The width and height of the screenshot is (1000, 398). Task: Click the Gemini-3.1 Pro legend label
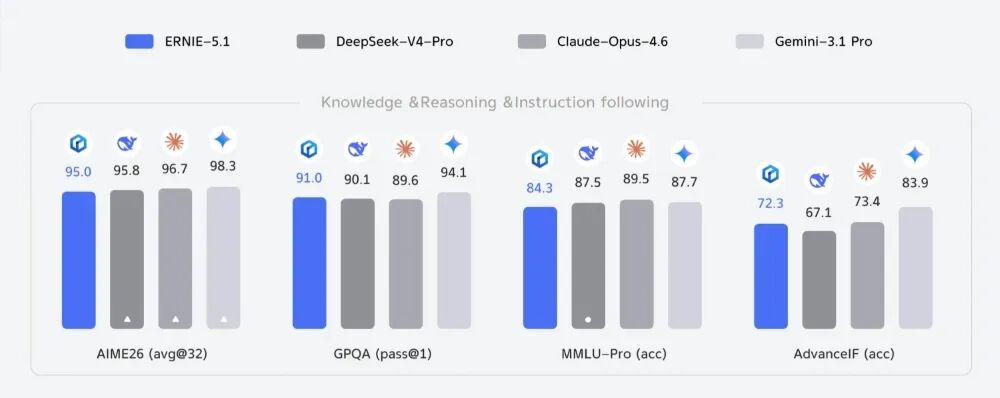(x=822, y=42)
